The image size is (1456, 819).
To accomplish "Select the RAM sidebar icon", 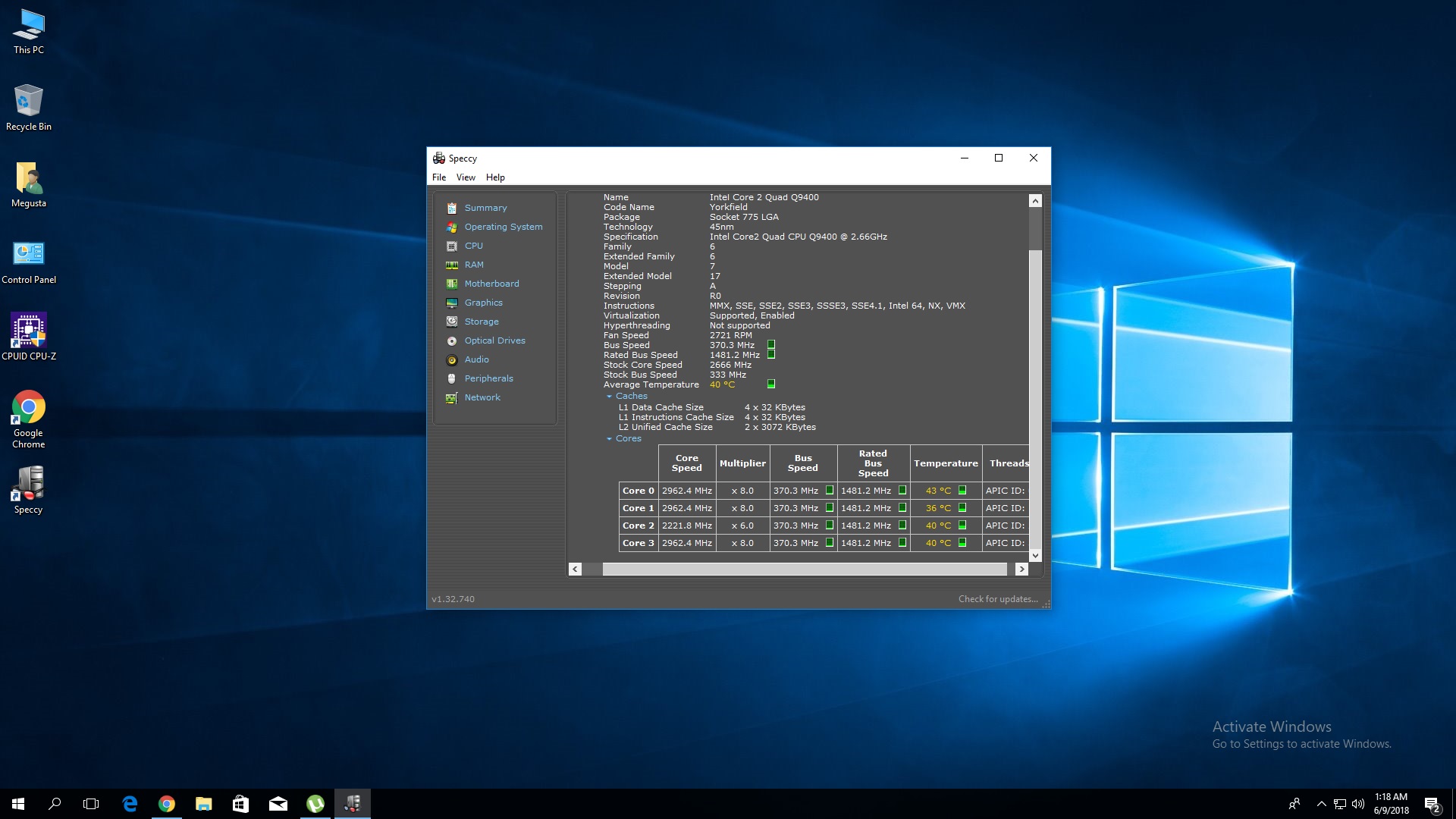I will coord(452,265).
